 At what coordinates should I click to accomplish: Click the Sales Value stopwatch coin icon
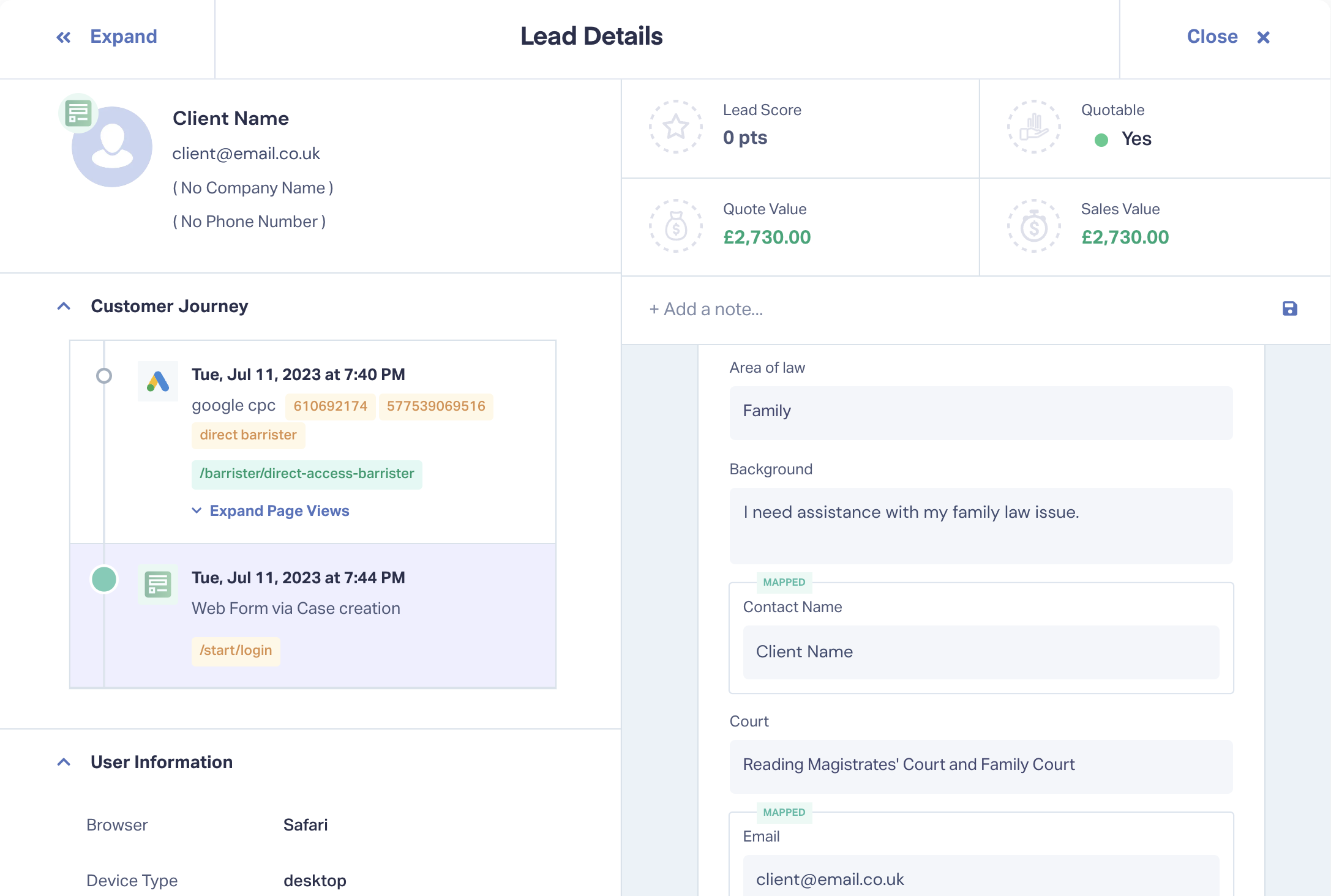click(1033, 226)
